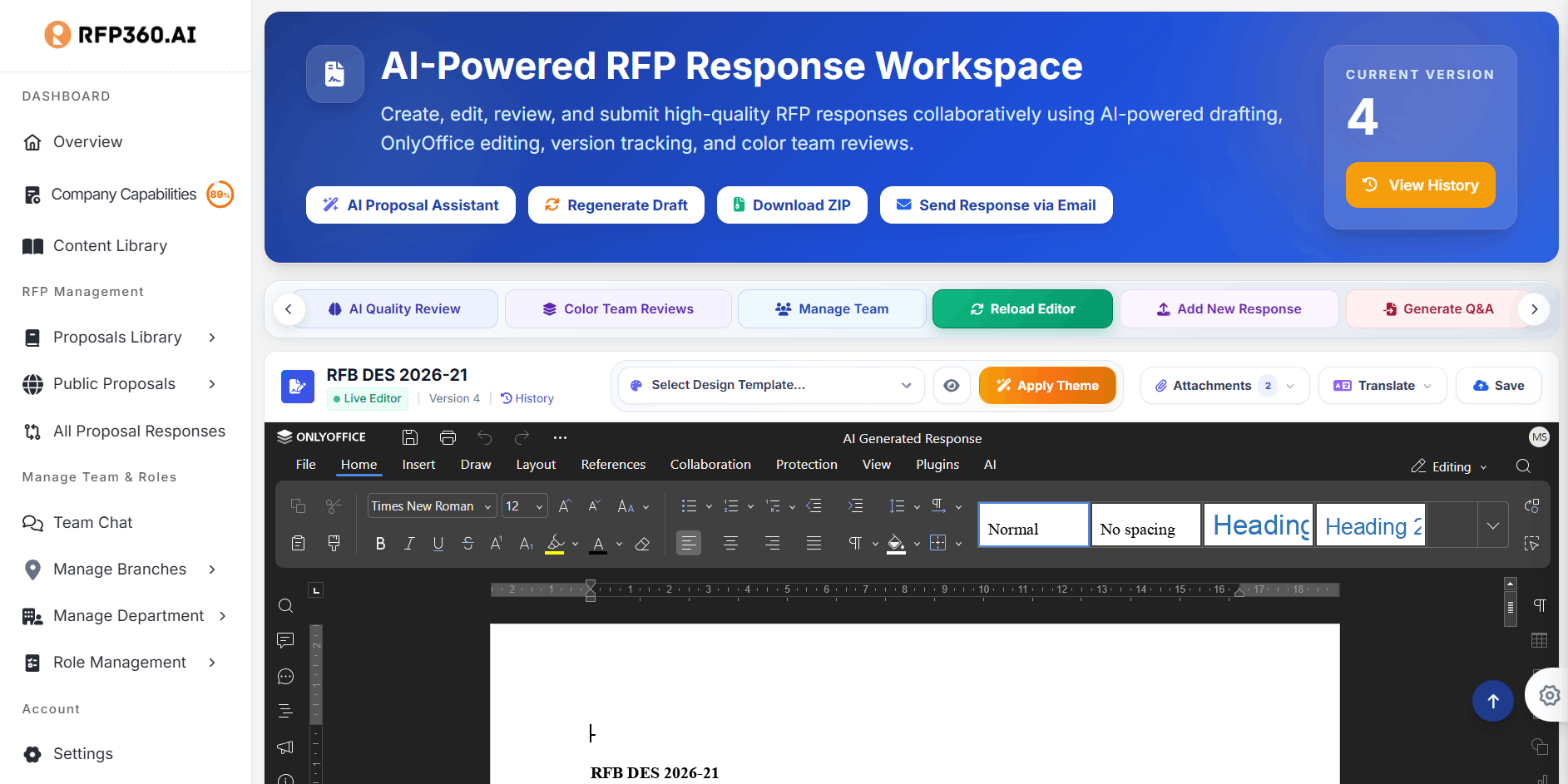
Task: Decrease paragraph indent
Action: 814,506
